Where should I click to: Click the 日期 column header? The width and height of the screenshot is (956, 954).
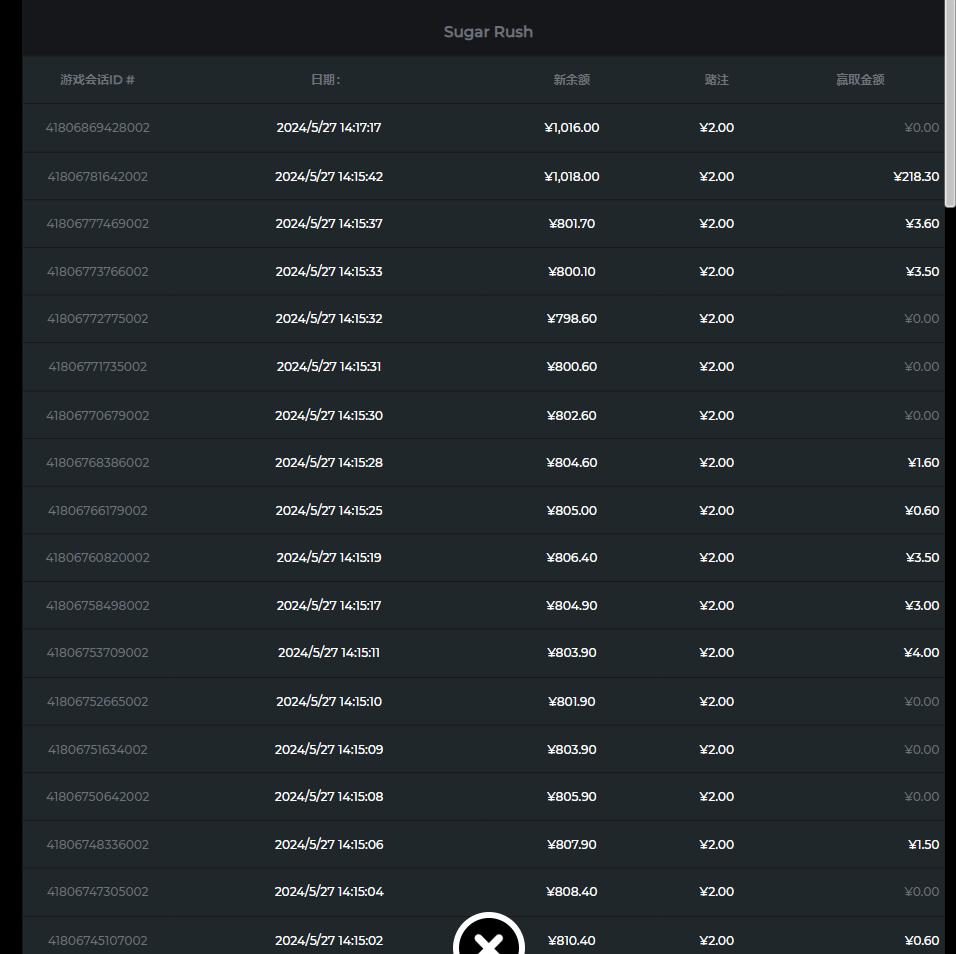coord(326,80)
